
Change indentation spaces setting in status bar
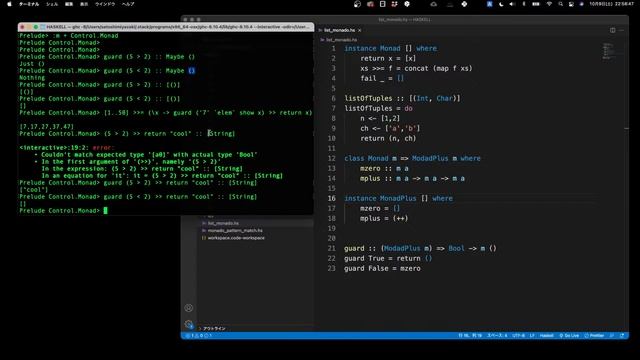(497, 336)
